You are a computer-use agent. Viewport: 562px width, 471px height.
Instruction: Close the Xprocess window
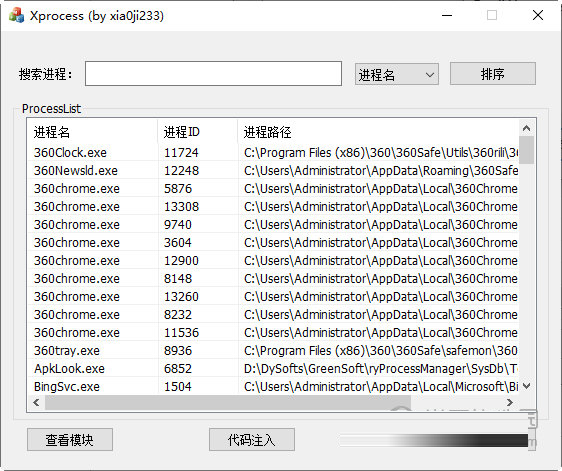pyautogui.click(x=538, y=15)
